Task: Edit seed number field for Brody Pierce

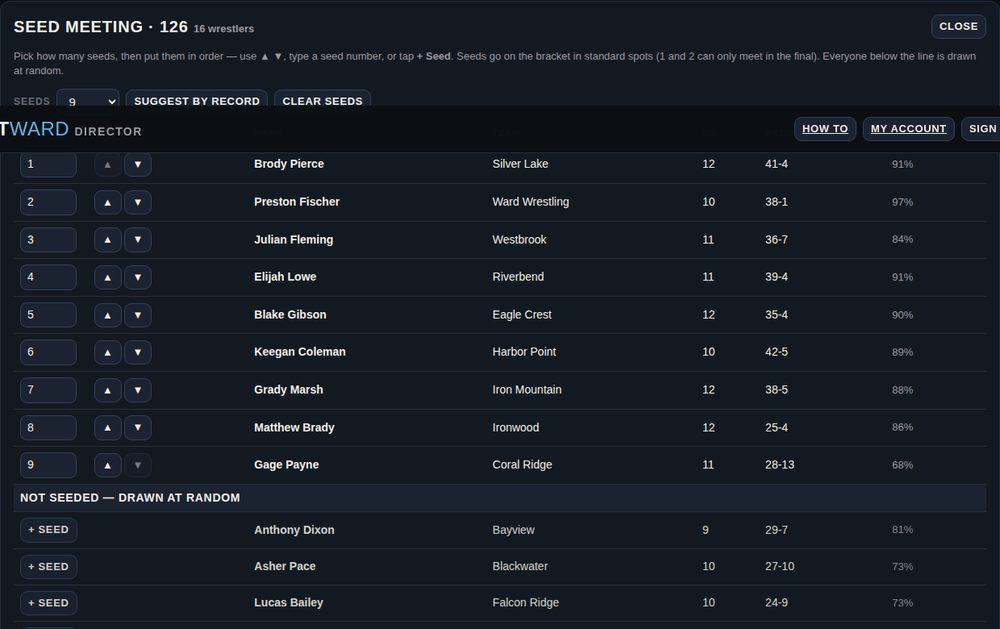Action: [x=48, y=165]
